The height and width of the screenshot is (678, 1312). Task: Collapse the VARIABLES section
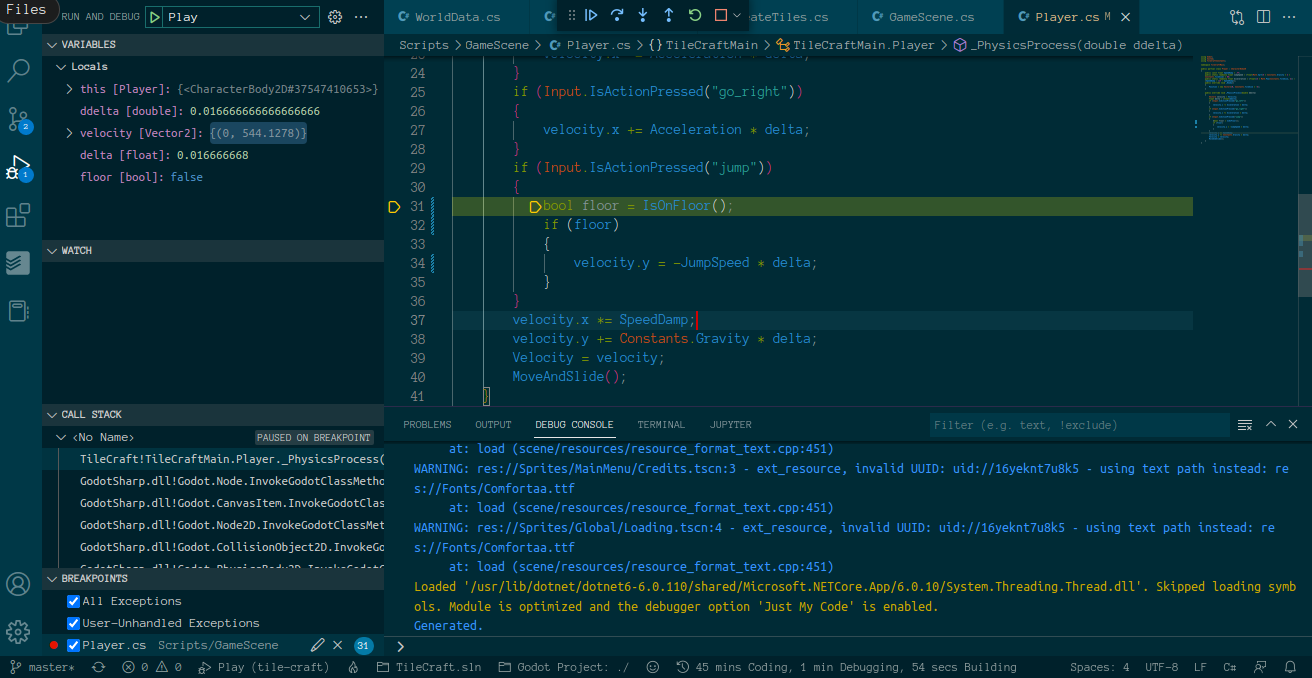click(x=213, y=45)
